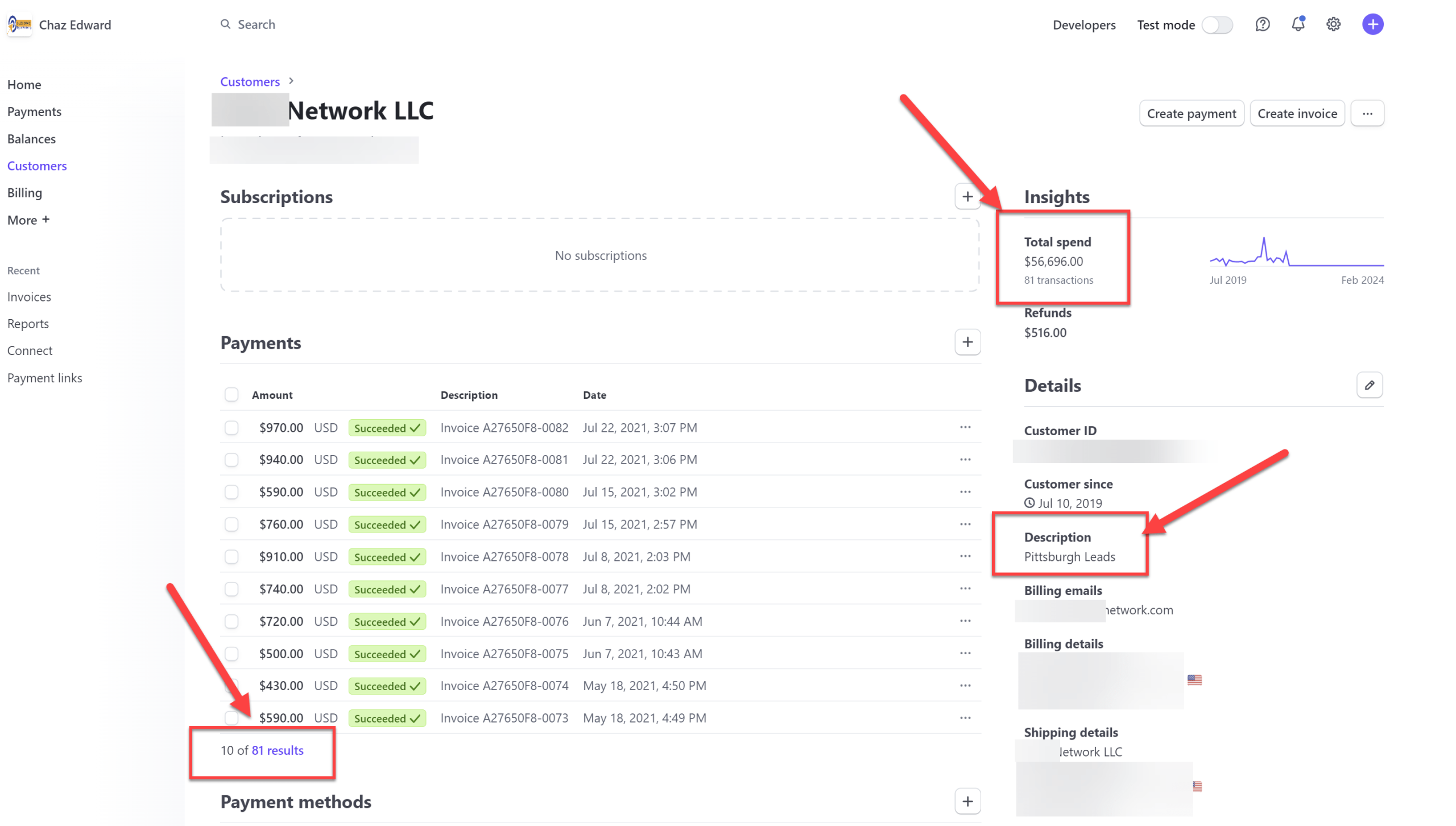Check the $910.00 payment row
Image resolution: width=1456 pixels, height=826 pixels.
pyautogui.click(x=231, y=557)
